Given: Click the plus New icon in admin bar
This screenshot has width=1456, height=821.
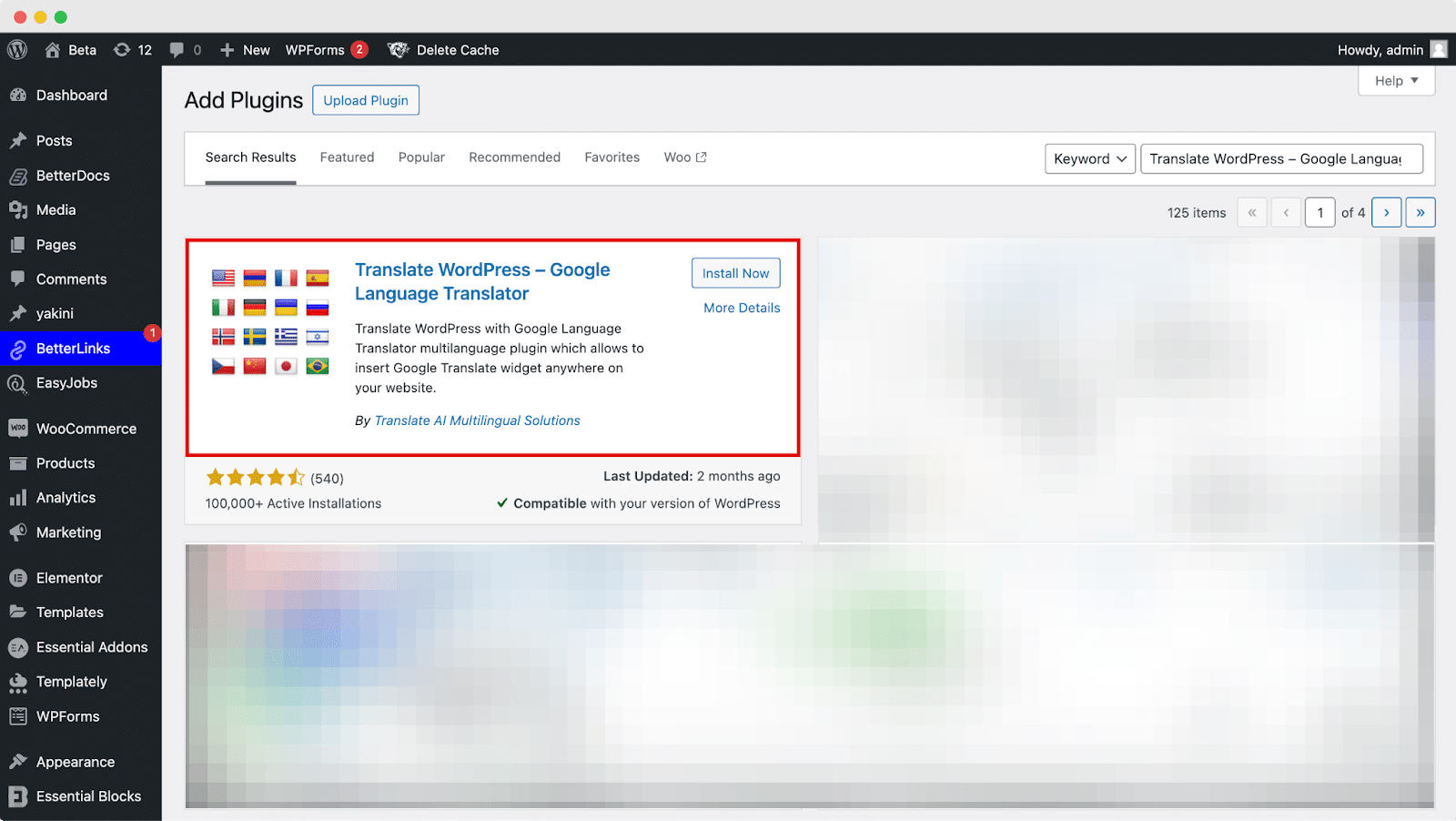Looking at the screenshot, I should point(227,50).
